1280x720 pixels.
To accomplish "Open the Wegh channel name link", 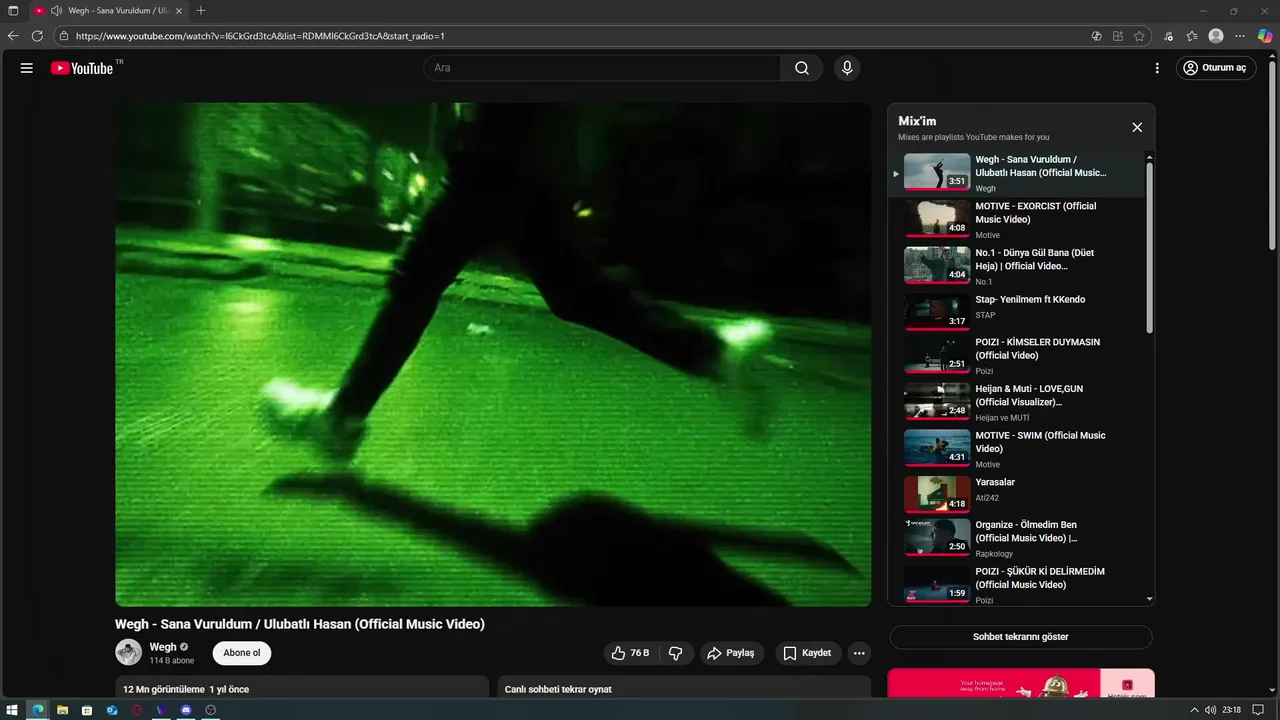I will [163, 647].
